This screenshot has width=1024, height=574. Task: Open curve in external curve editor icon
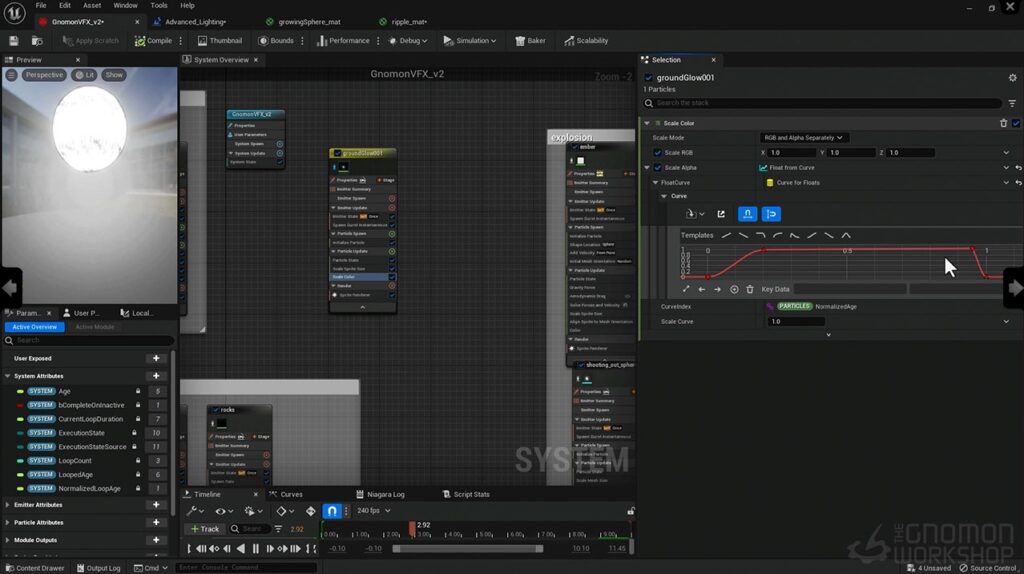(x=721, y=214)
